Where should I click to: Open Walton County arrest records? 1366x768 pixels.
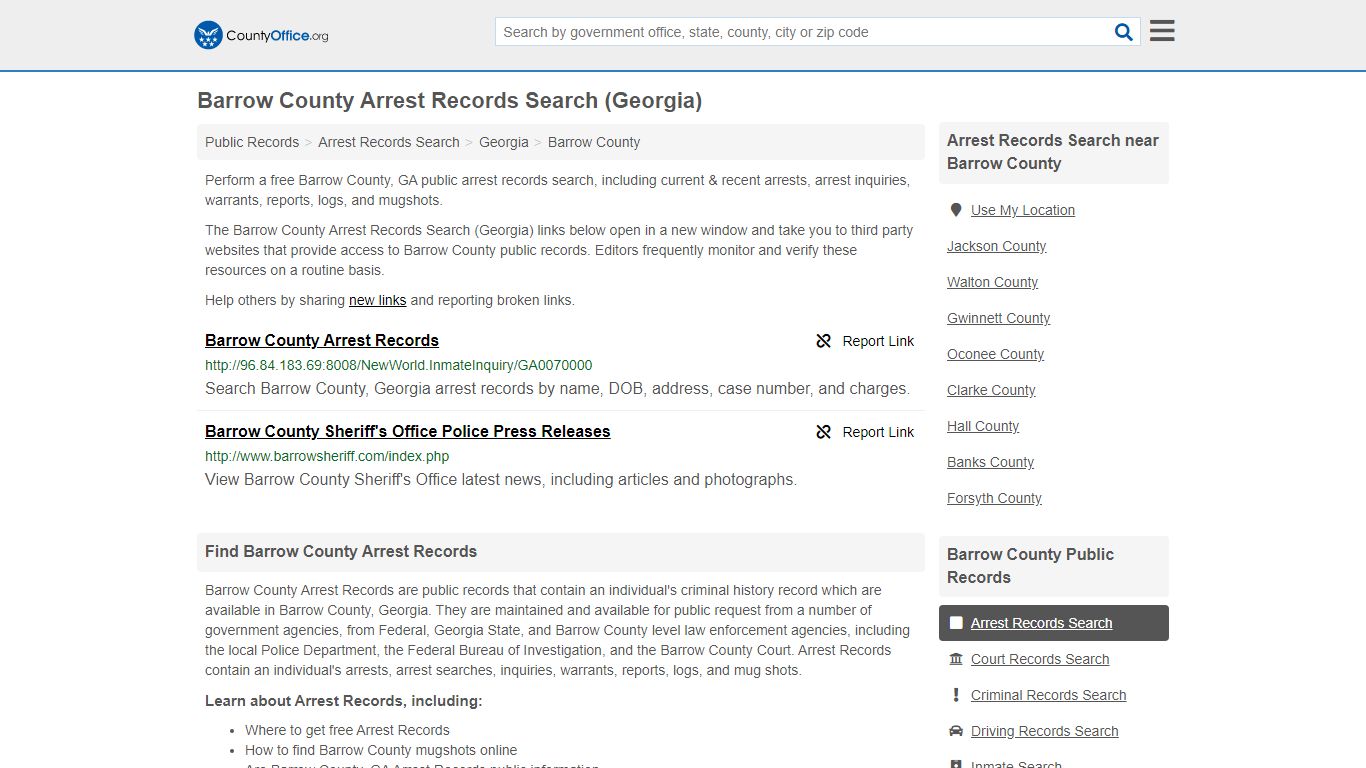(993, 282)
